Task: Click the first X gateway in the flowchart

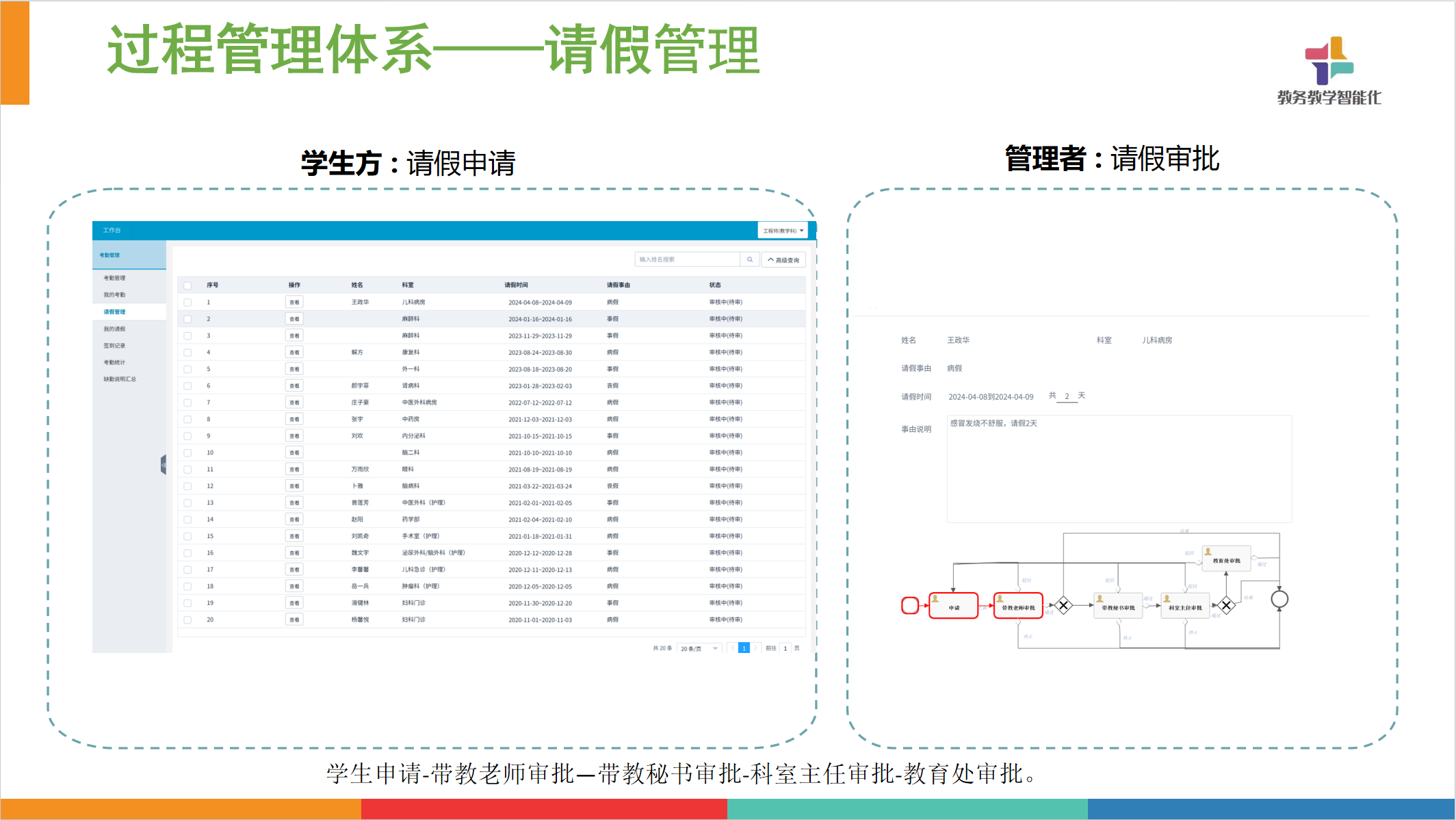Action: (x=1063, y=606)
